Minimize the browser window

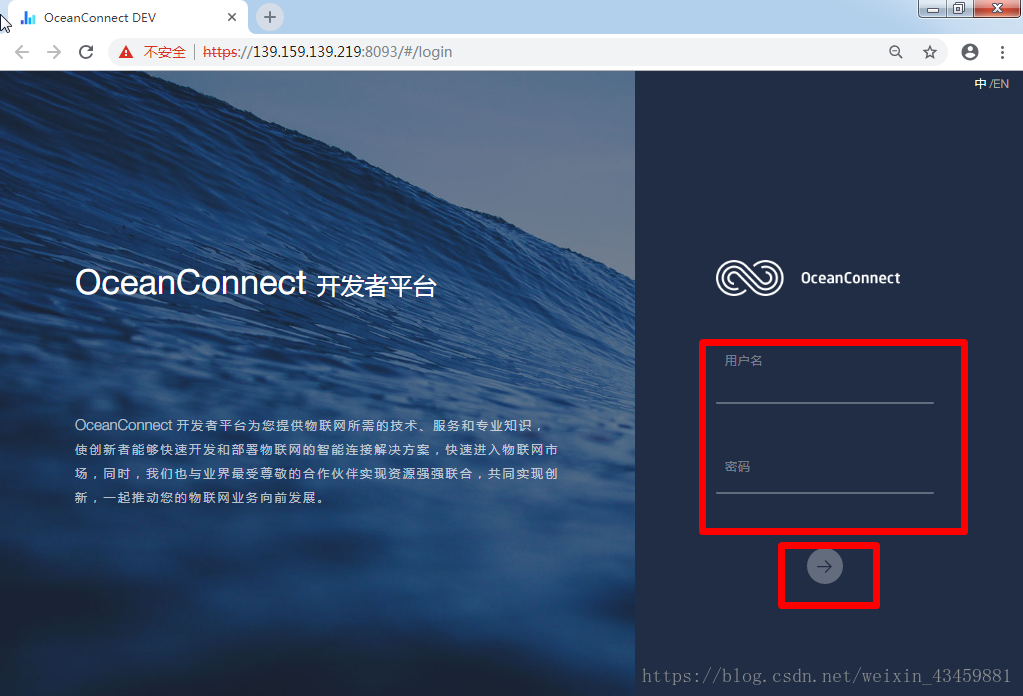coord(933,8)
